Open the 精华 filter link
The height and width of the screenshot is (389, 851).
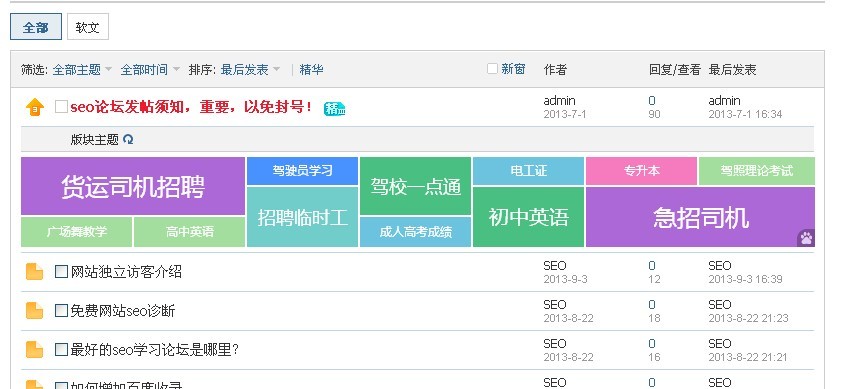tap(312, 69)
